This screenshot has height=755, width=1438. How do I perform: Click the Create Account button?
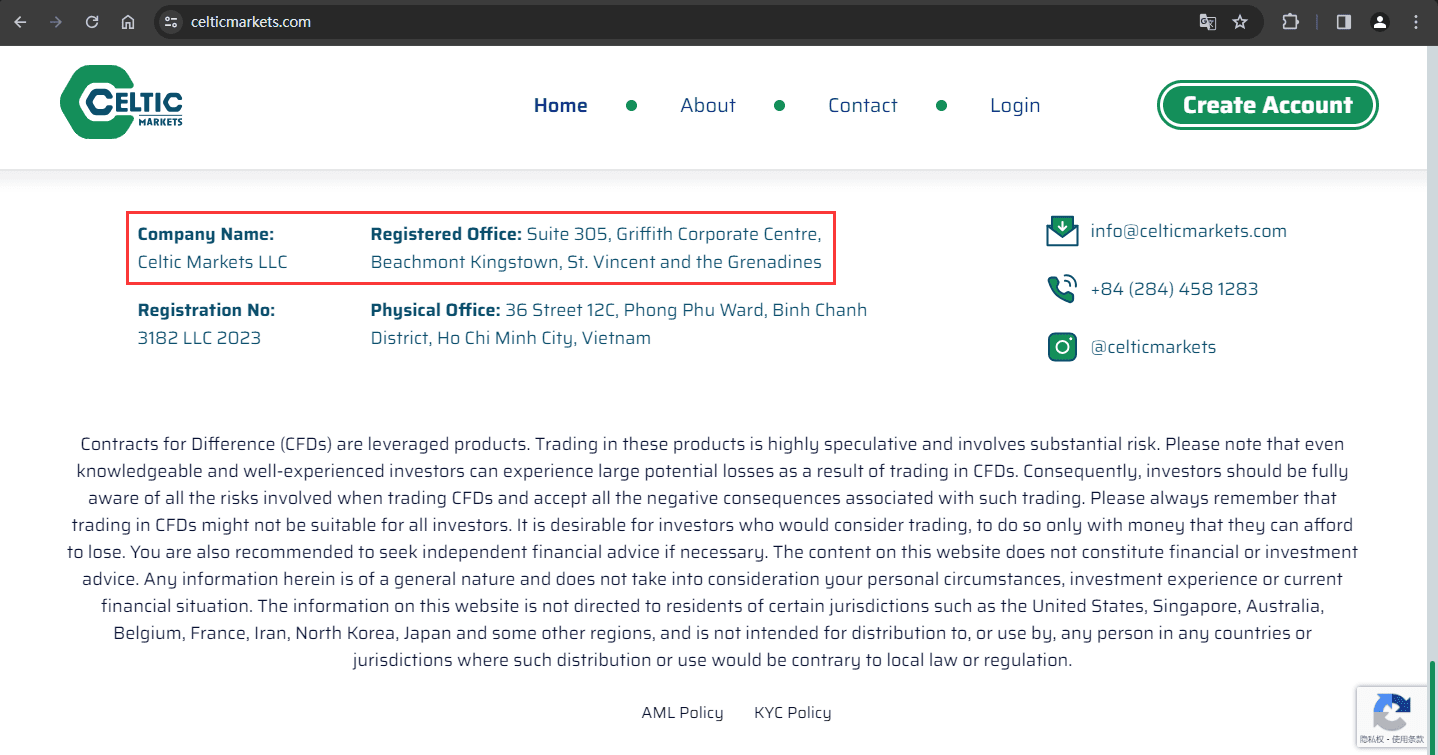click(1268, 105)
